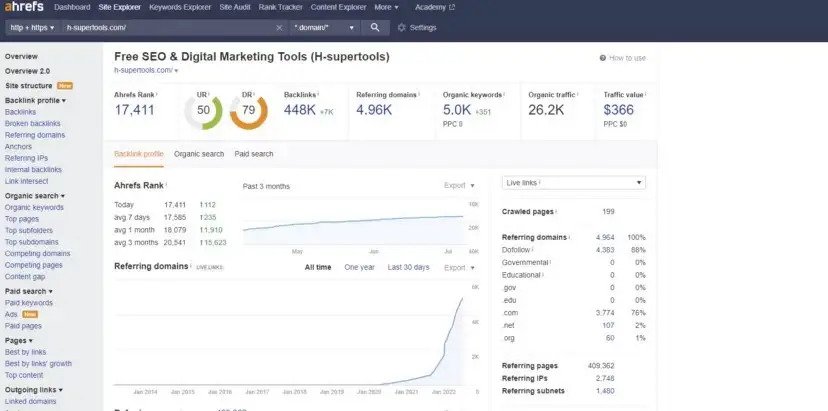828x411 pixels.
Task: Switch to the Backlink profile tab
Action: 139,154
